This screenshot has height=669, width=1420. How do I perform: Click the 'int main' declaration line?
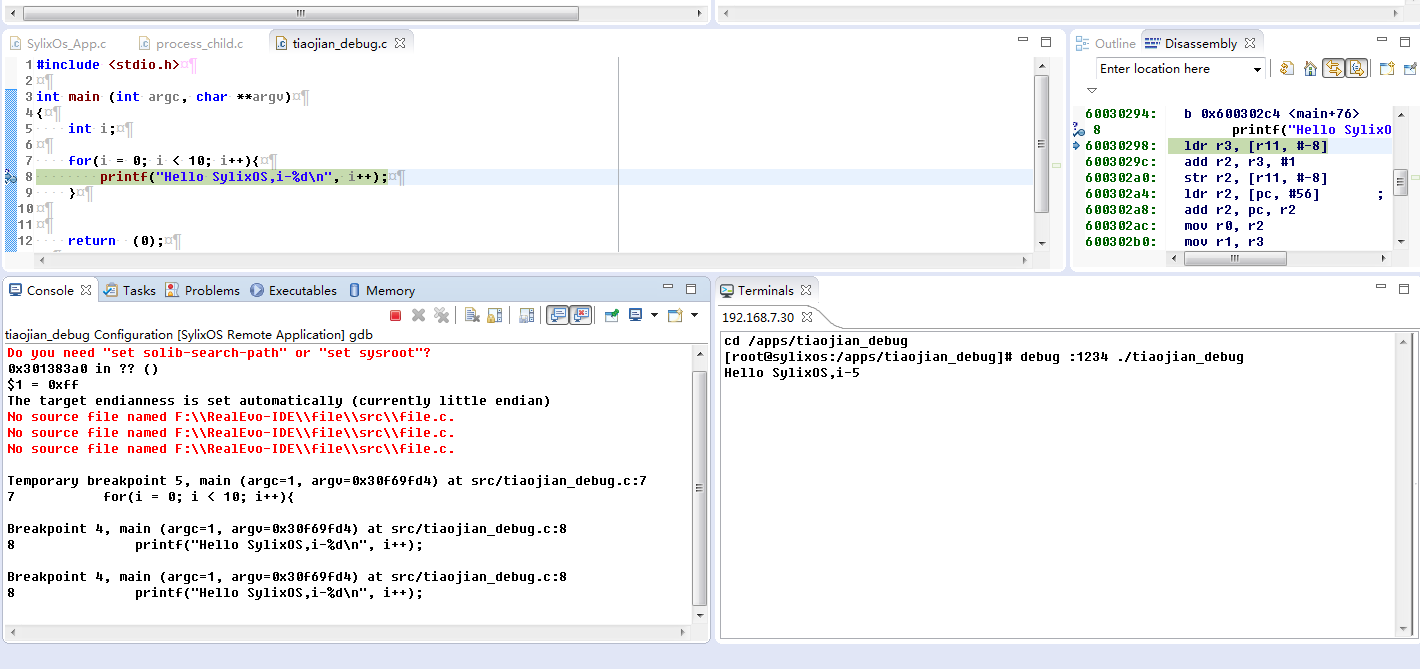(x=163, y=97)
